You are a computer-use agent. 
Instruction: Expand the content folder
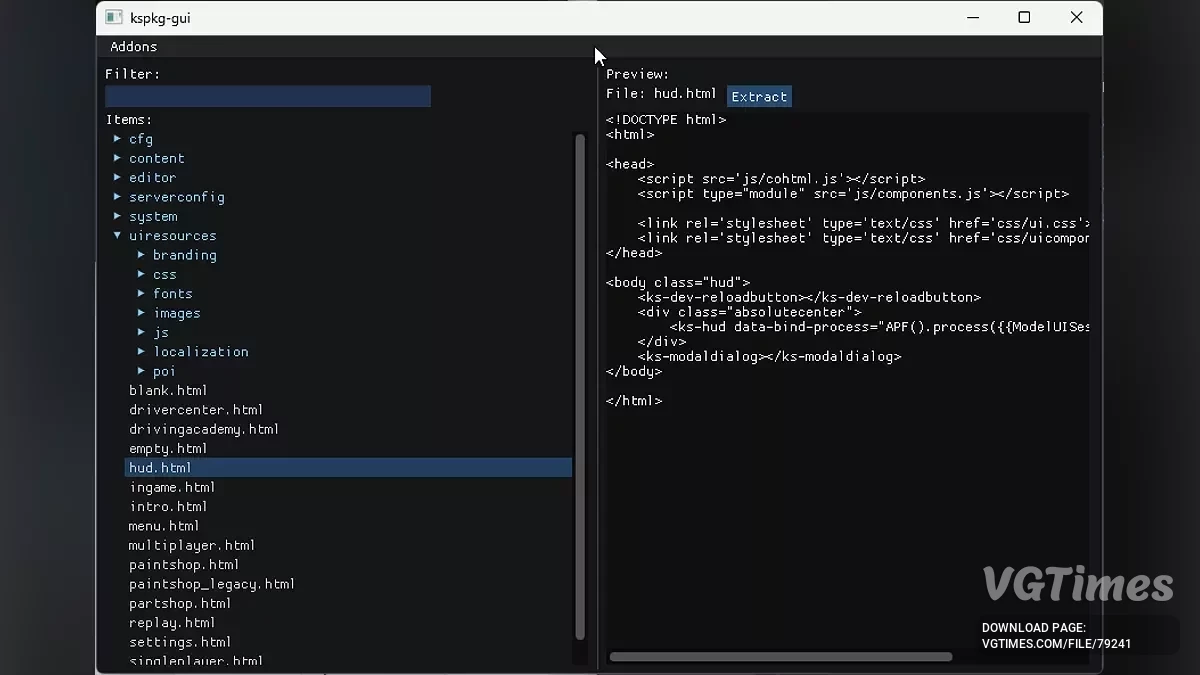point(156,158)
